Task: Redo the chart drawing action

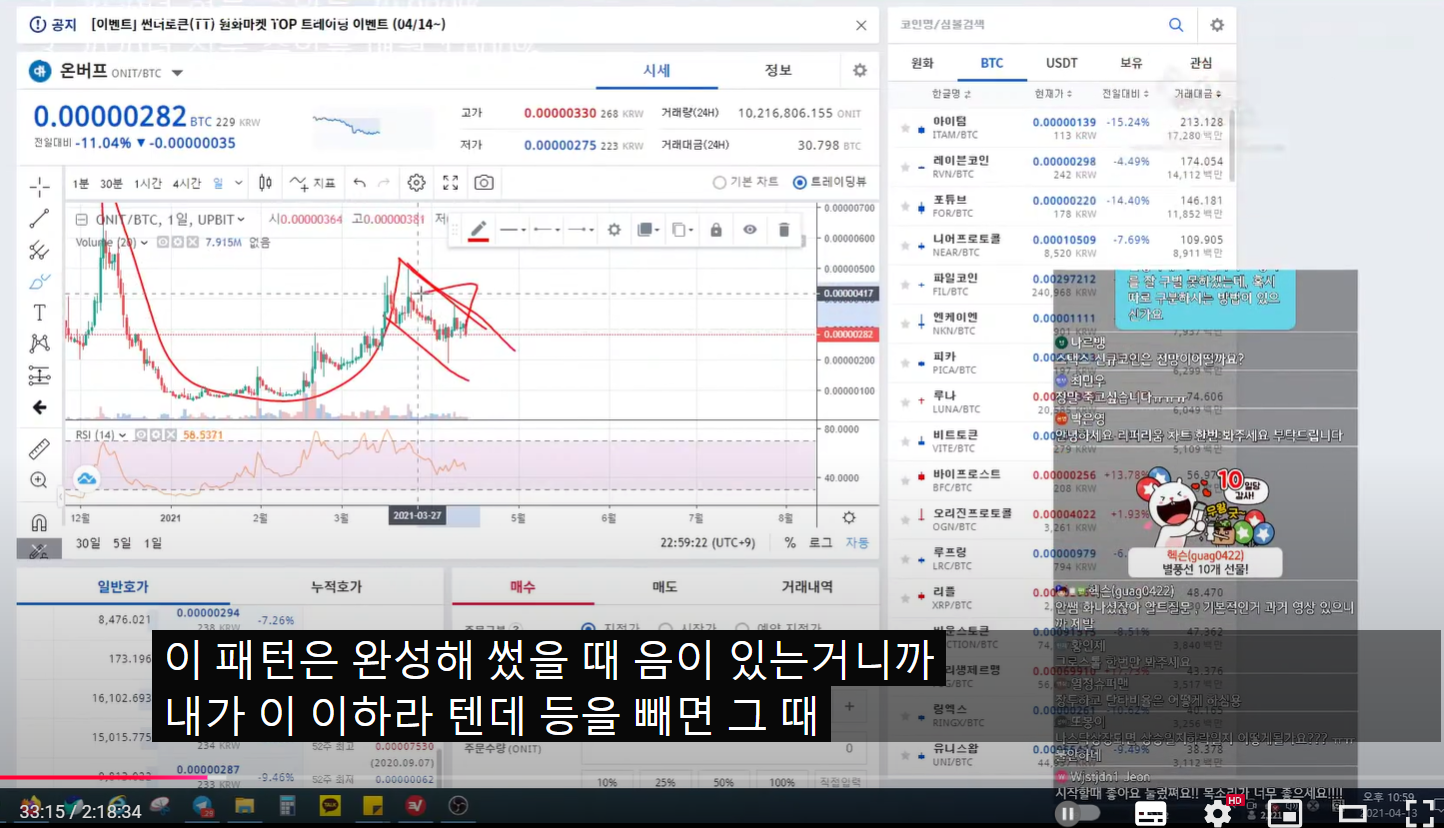Action: point(383,183)
